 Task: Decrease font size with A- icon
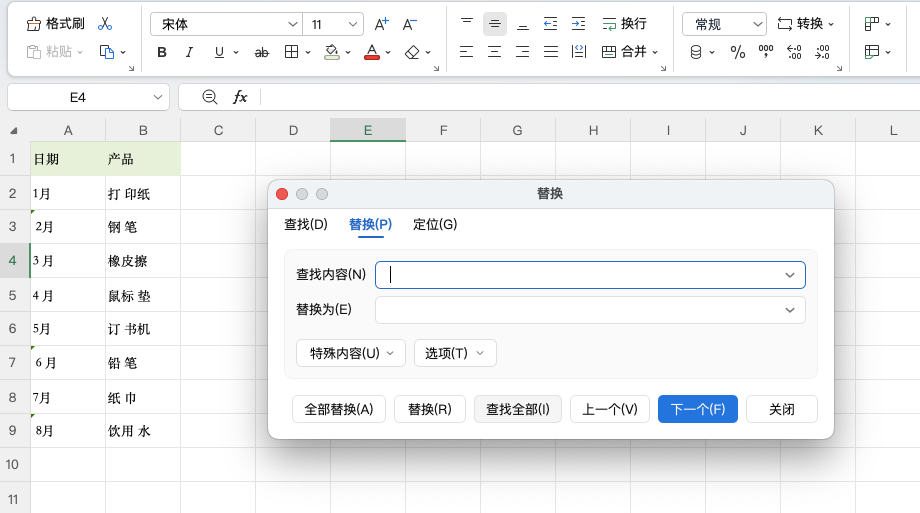(x=410, y=24)
